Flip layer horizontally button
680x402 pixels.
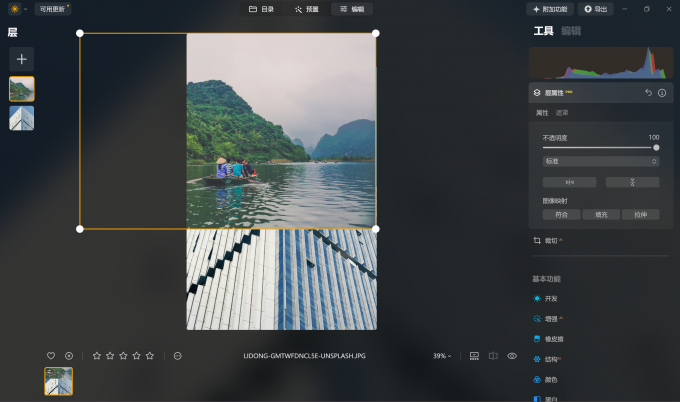(569, 182)
